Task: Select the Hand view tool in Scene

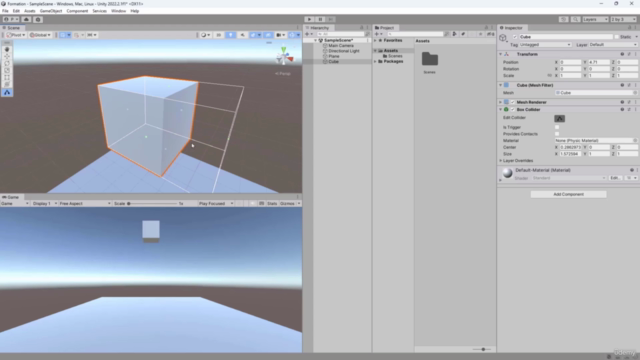Action: 7,49
